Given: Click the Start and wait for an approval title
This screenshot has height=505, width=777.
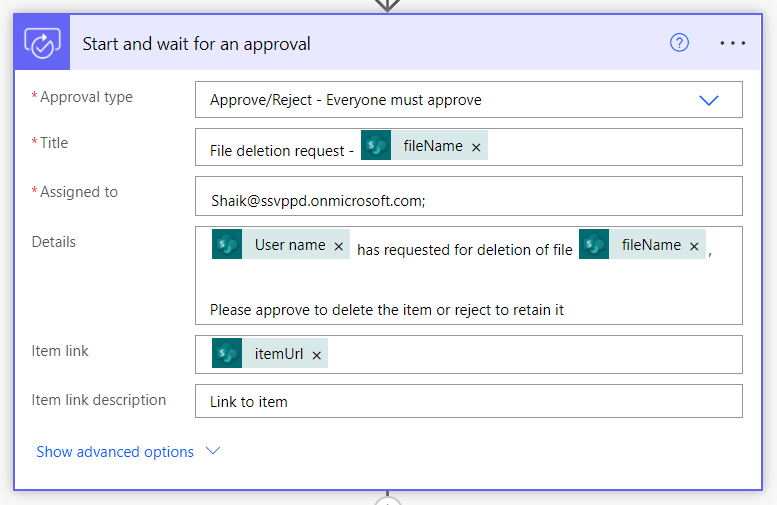Looking at the screenshot, I should tap(196, 44).
